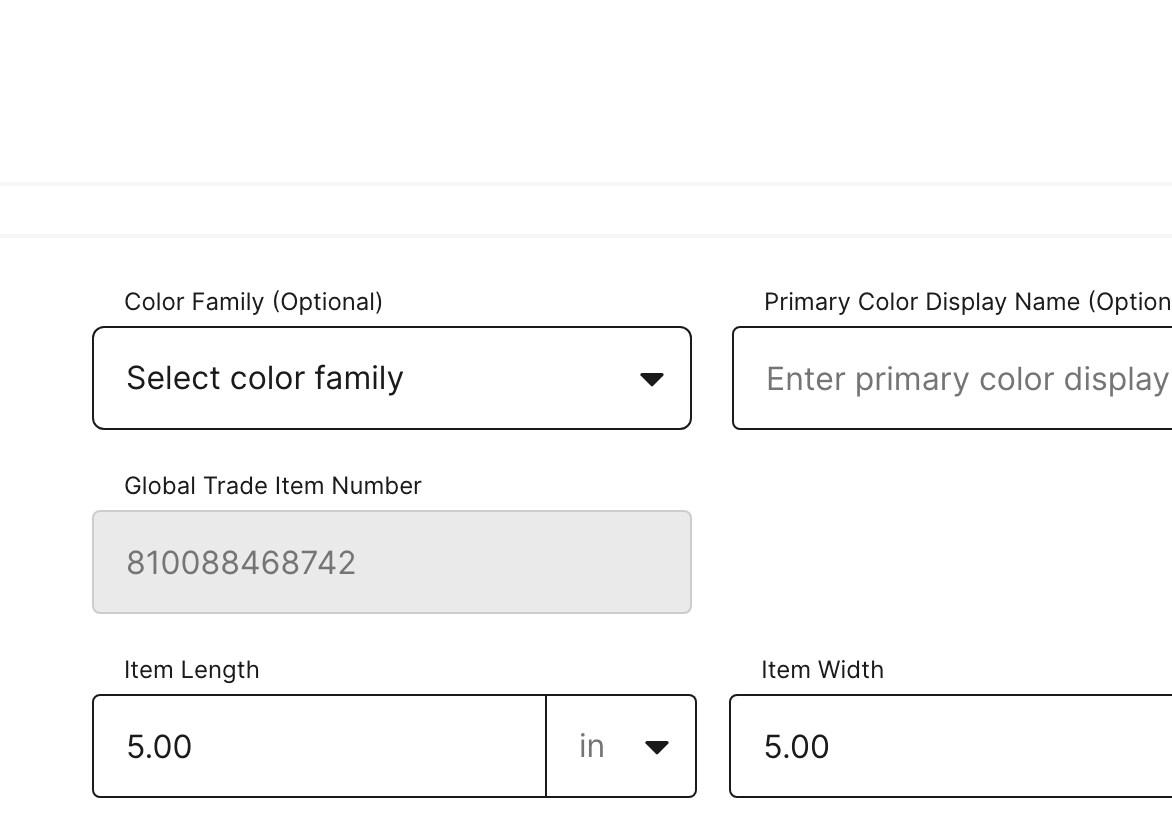Click the caret arrow in Color Family box
Image resolution: width=1172 pixels, height=828 pixels.
(652, 380)
